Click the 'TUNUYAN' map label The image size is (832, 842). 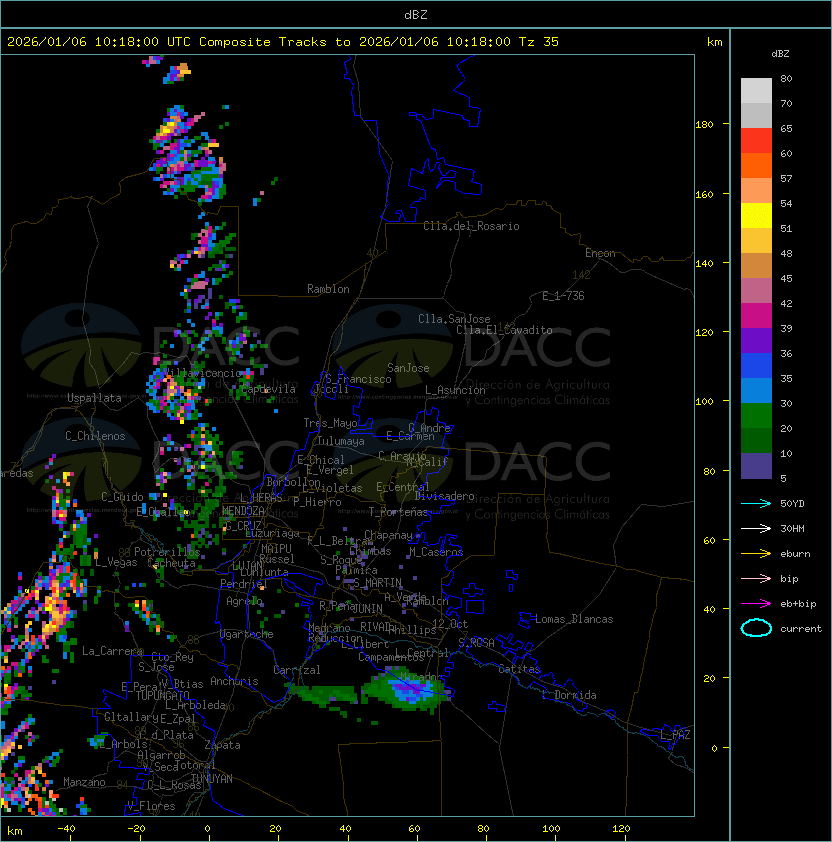(212, 779)
